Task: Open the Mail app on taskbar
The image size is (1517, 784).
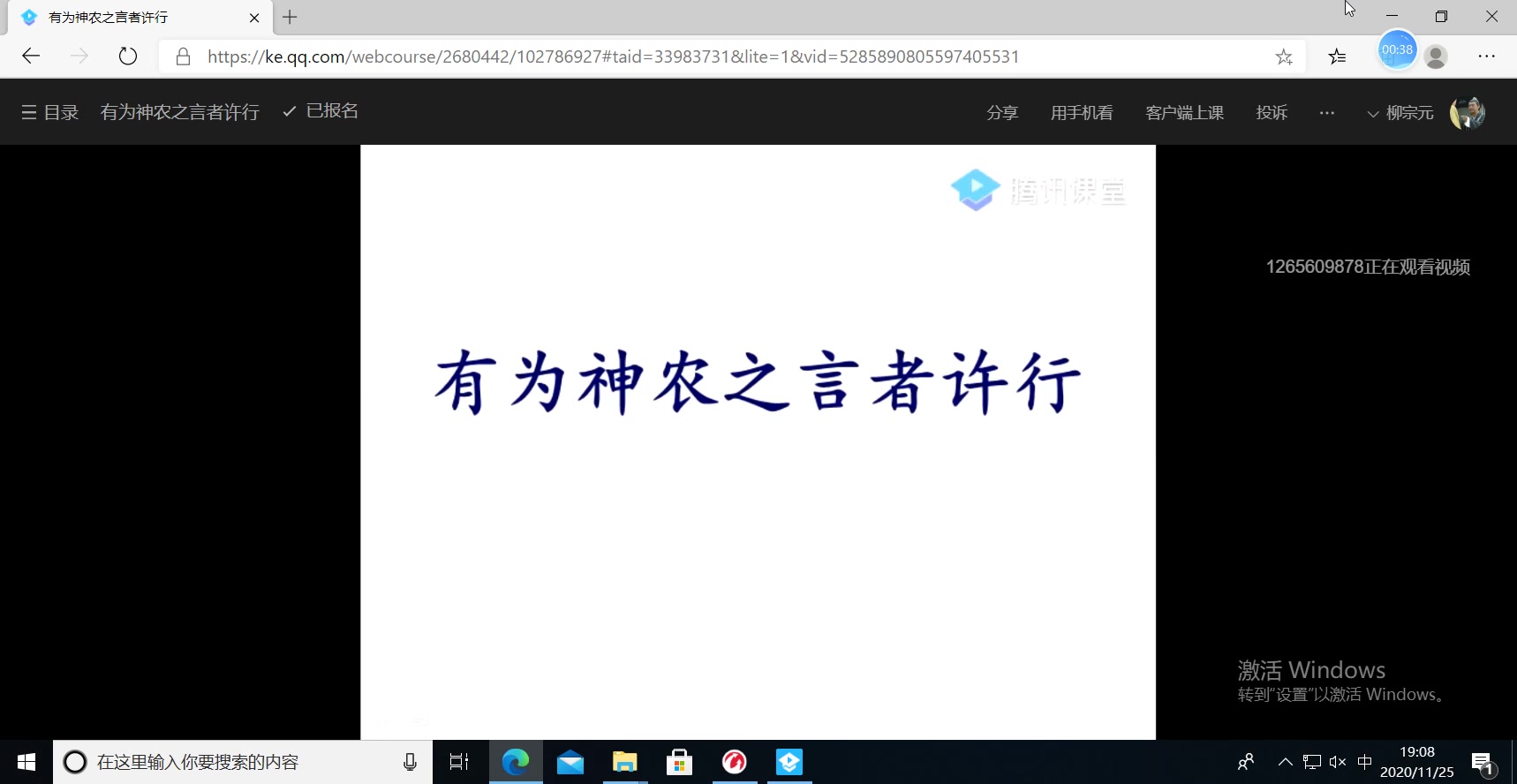Action: [x=570, y=762]
